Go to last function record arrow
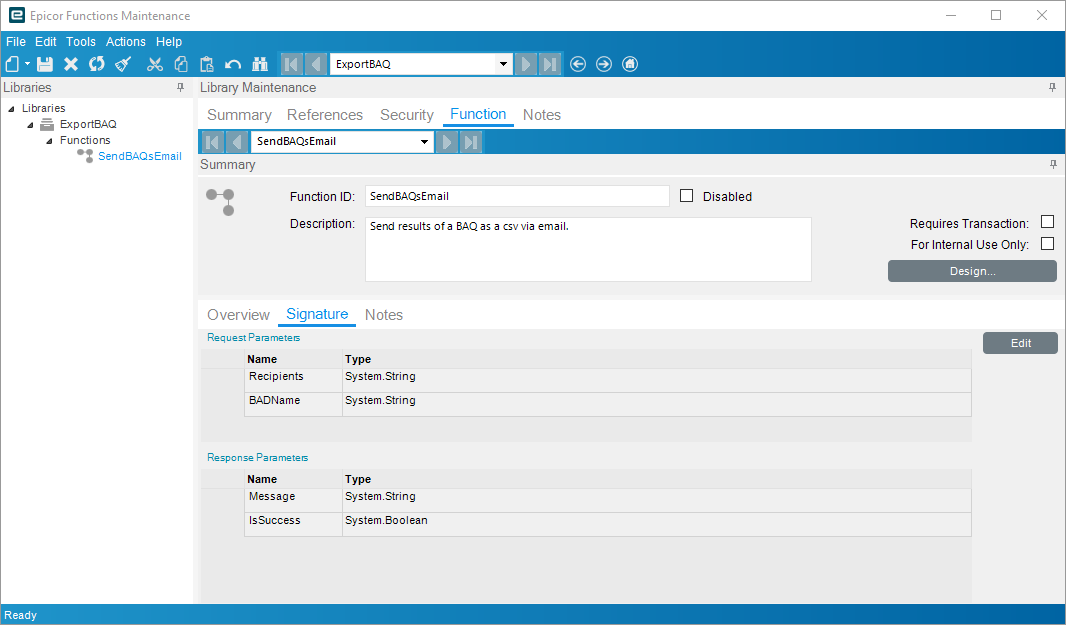 point(471,141)
